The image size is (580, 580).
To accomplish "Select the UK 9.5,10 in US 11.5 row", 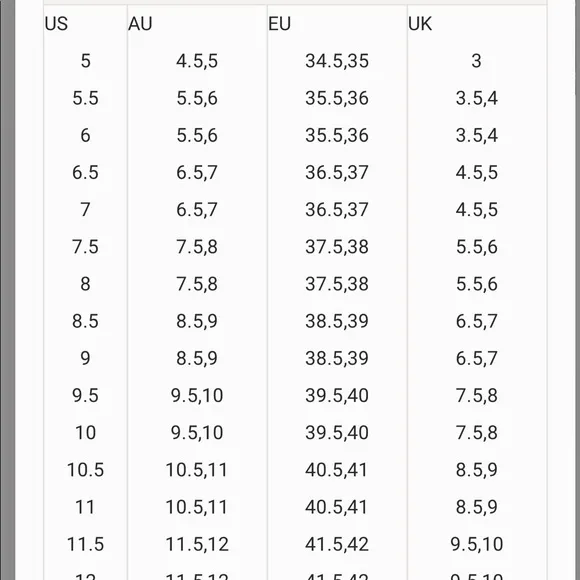I will click(476, 544).
